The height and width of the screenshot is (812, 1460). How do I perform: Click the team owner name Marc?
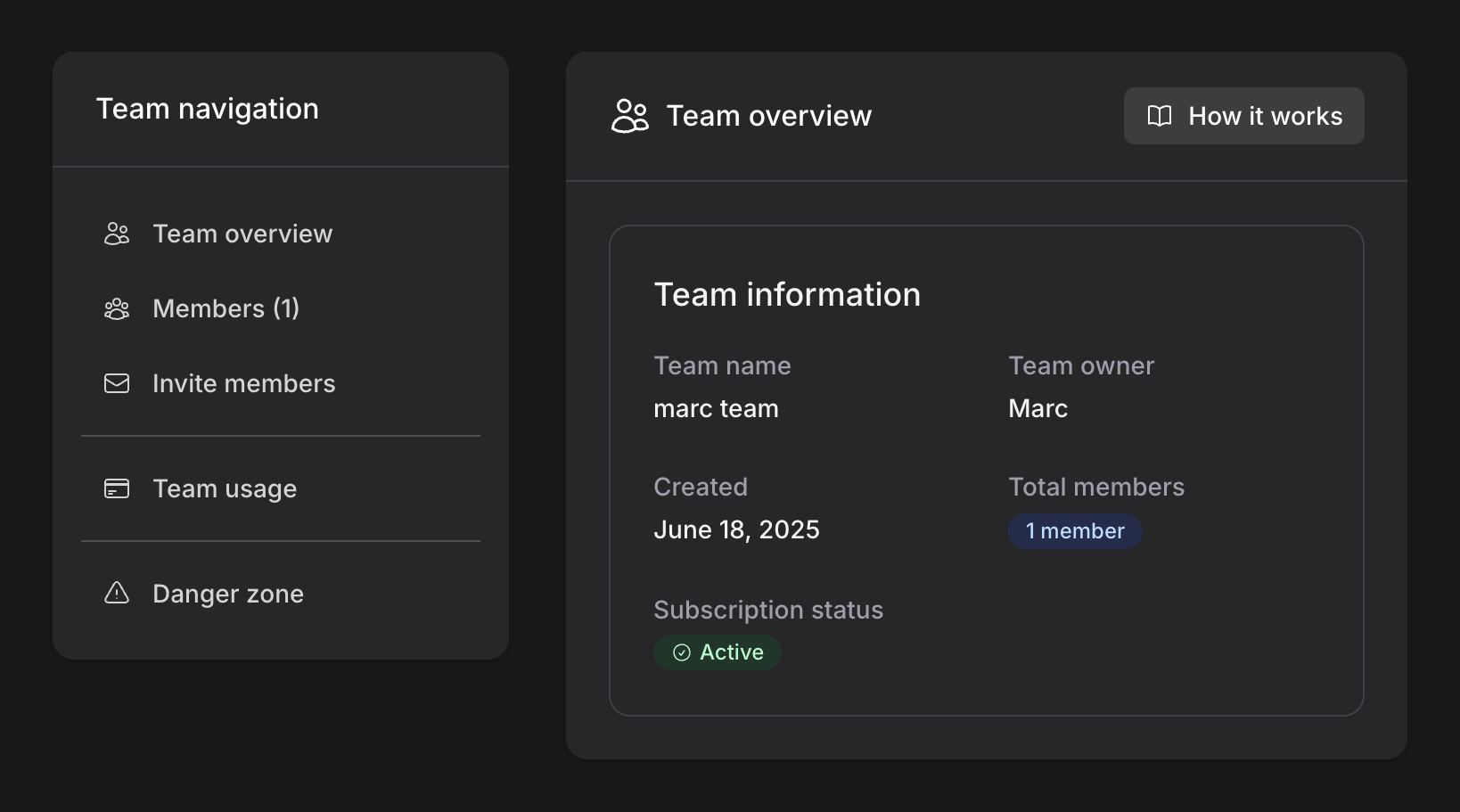click(x=1038, y=408)
